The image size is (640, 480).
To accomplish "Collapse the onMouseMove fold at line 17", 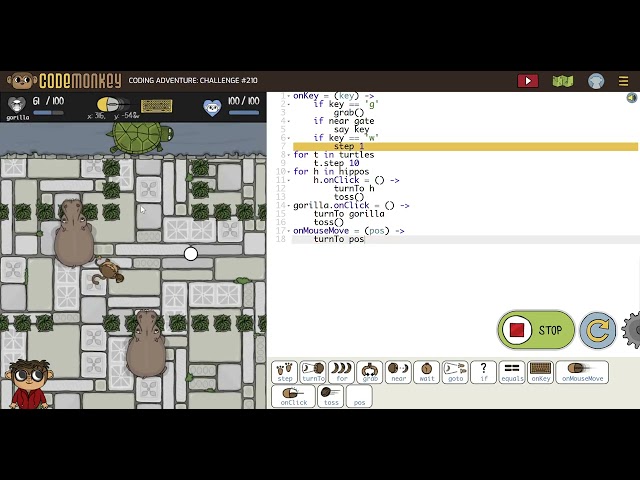I will pyautogui.click(x=289, y=231).
